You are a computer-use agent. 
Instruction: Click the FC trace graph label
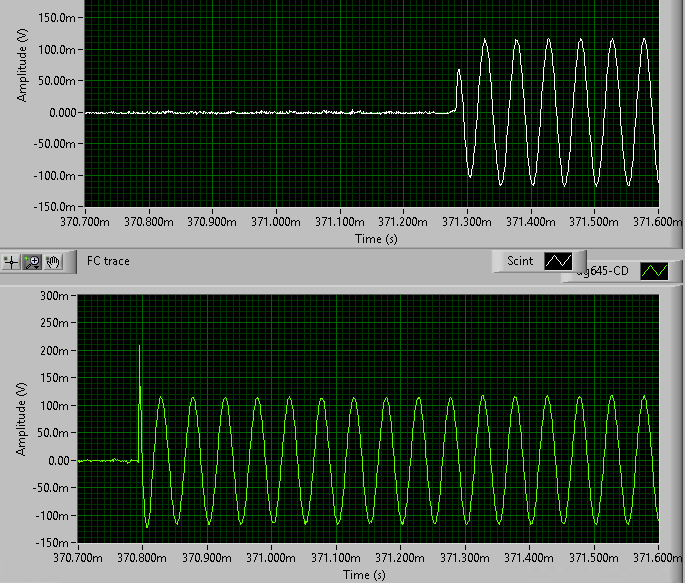tap(108, 261)
